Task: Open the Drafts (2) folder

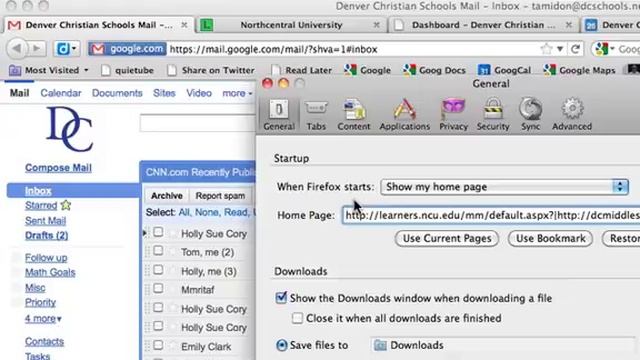Action: pos(47,236)
